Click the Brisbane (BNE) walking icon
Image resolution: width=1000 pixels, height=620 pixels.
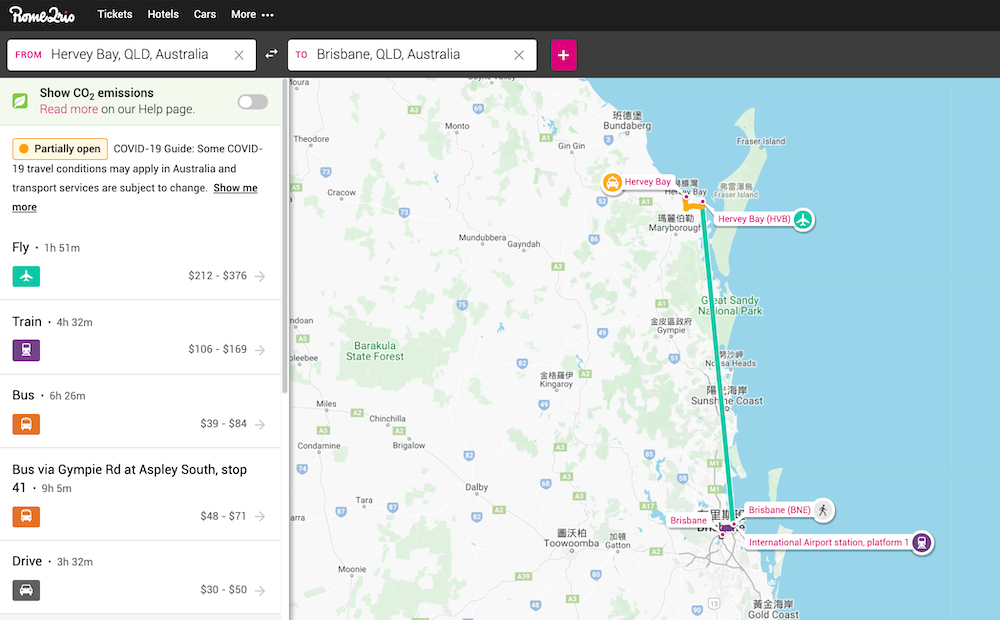pos(823,510)
